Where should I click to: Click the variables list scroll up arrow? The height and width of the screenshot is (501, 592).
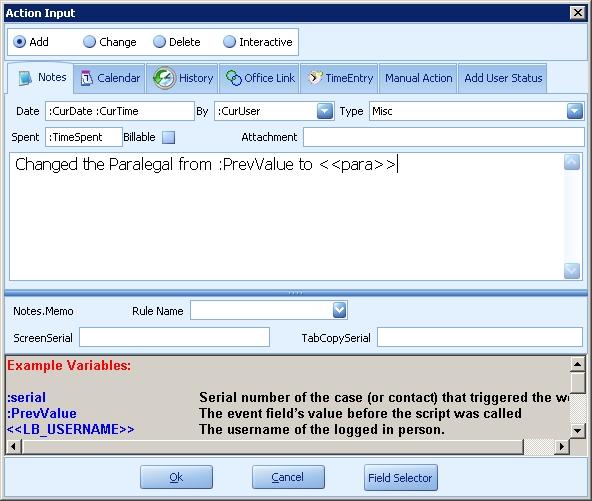[x=577, y=364]
